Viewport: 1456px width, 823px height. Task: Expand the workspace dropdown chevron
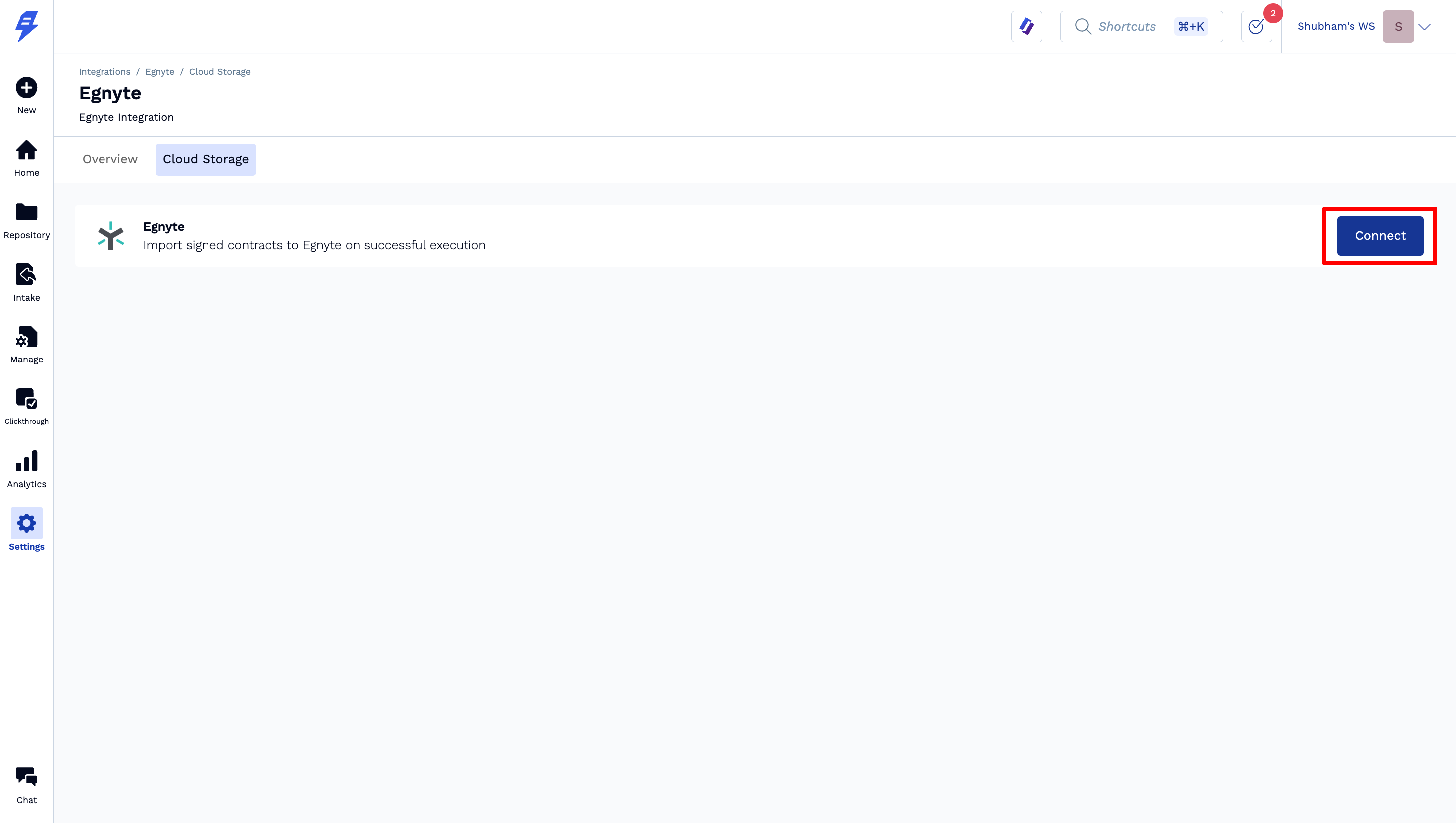pos(1424,27)
